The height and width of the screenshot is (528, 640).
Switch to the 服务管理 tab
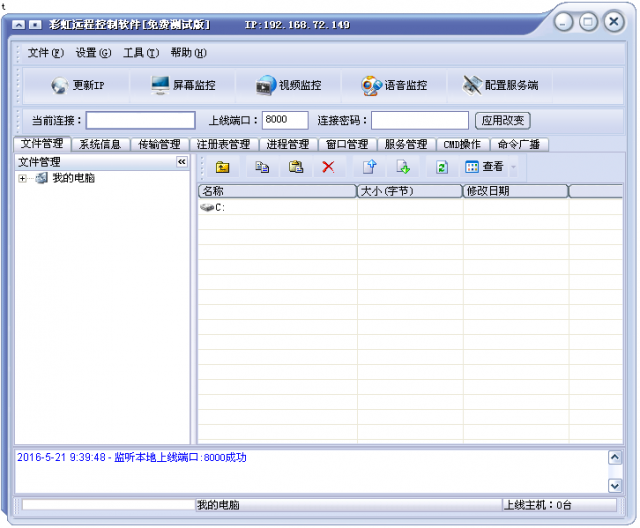[x=406, y=144]
